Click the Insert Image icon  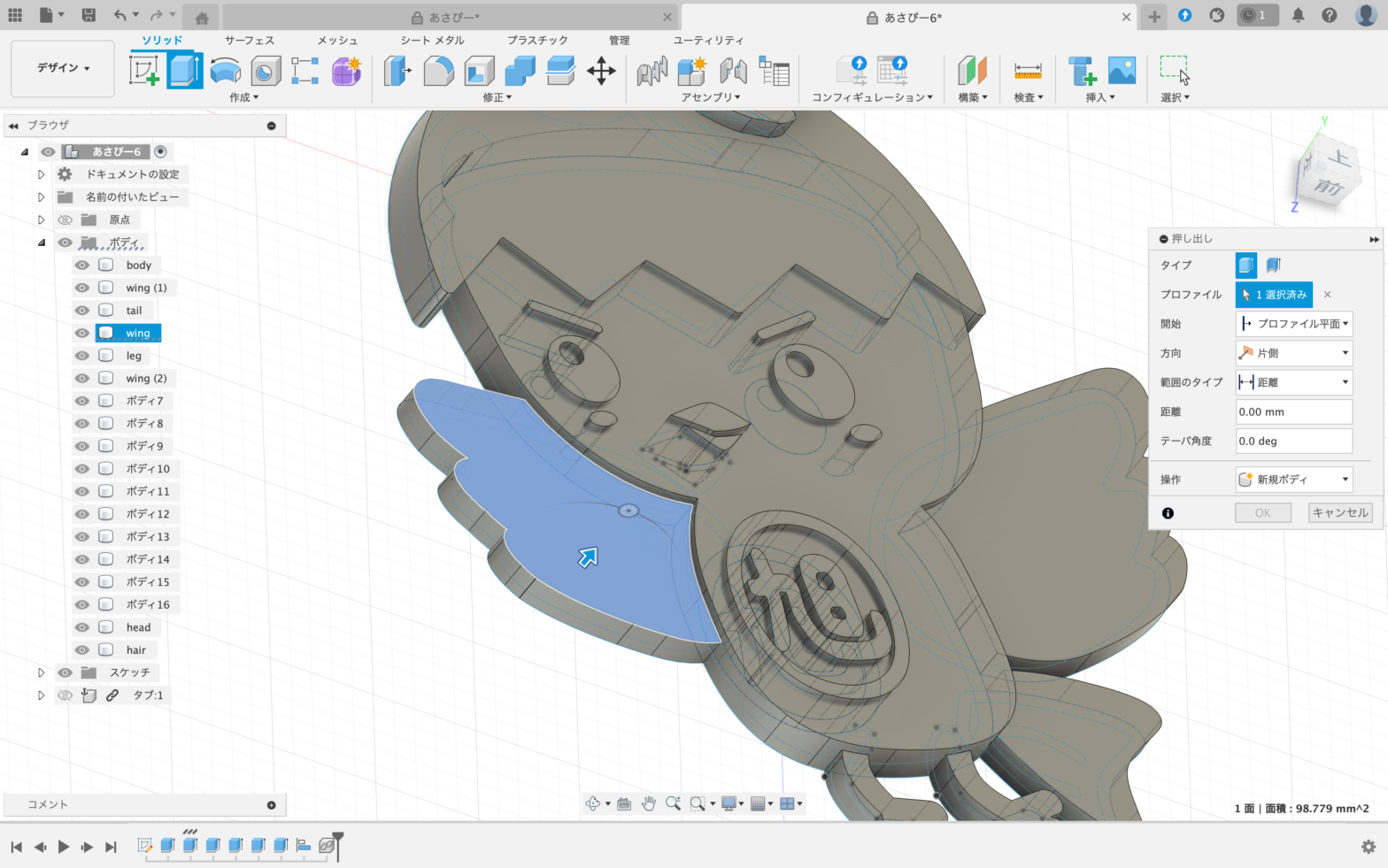point(1122,71)
